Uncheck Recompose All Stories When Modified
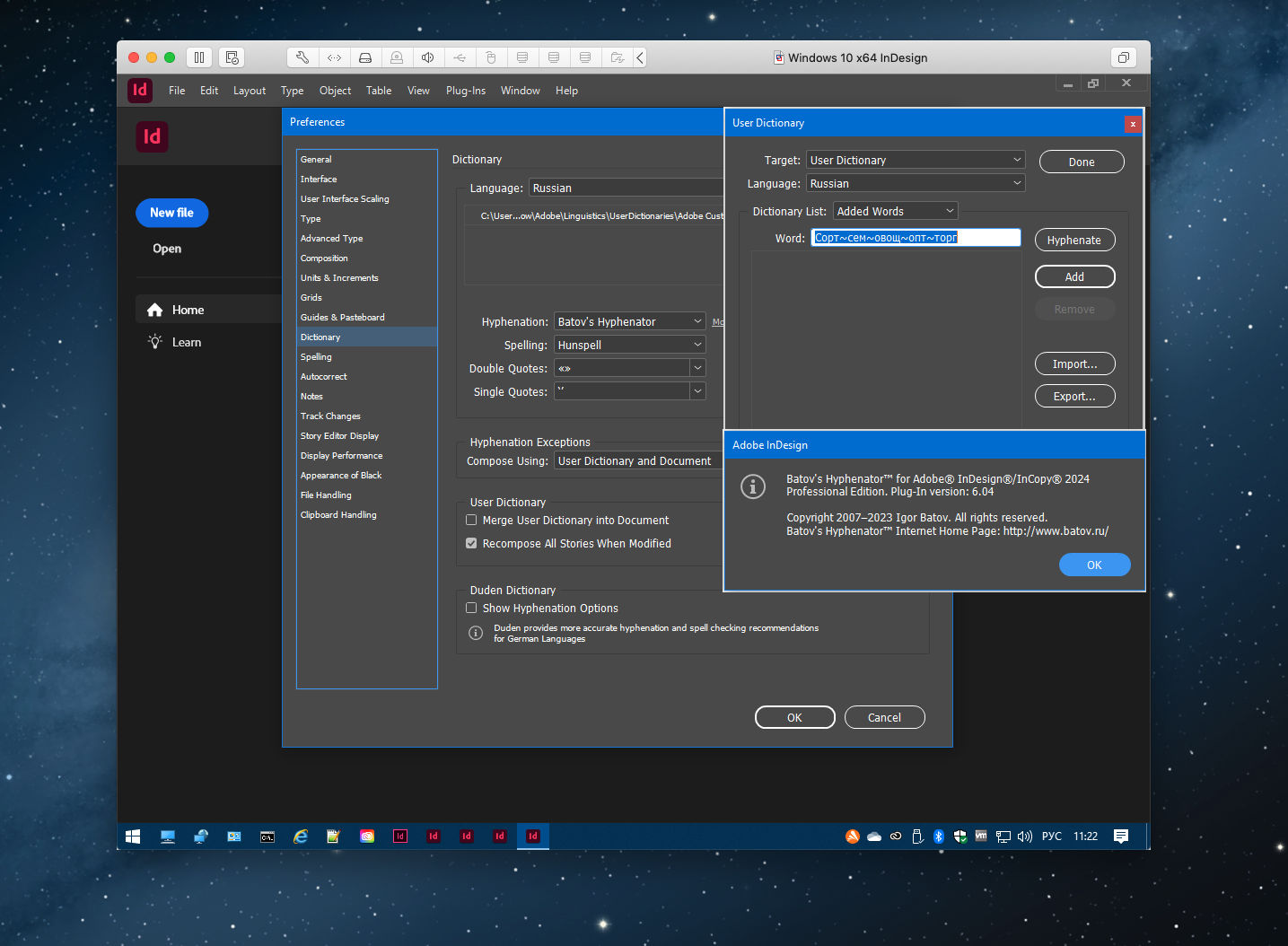Image resolution: width=1288 pixels, height=946 pixels. point(471,544)
